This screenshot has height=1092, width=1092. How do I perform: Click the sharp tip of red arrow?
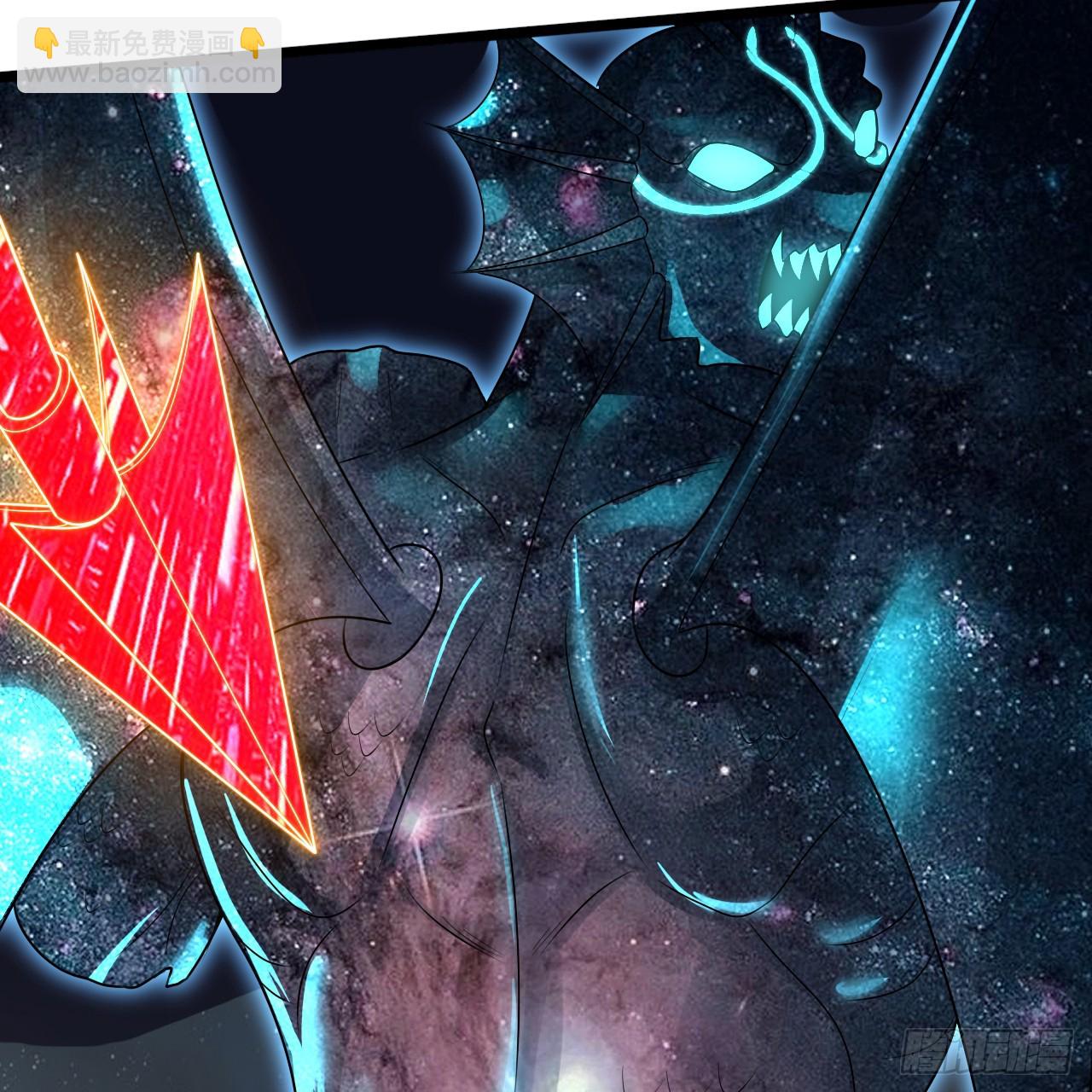point(314,850)
